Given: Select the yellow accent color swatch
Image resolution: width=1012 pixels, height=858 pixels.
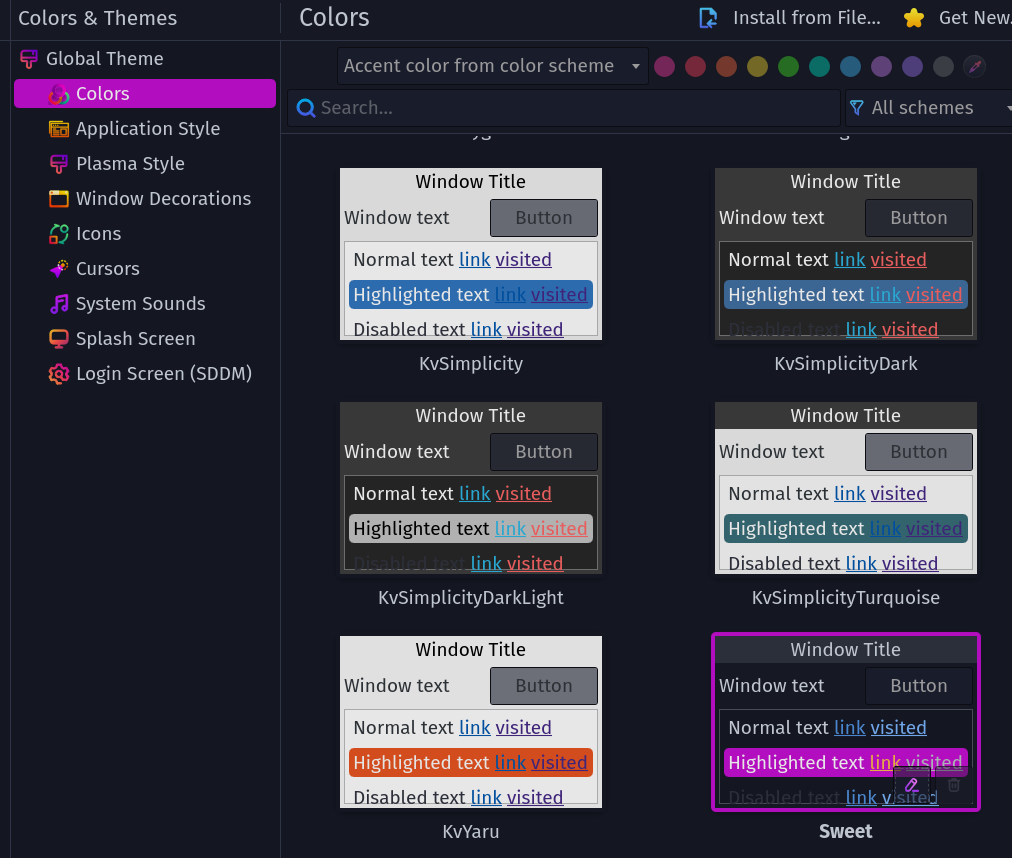Looking at the screenshot, I should [758, 67].
